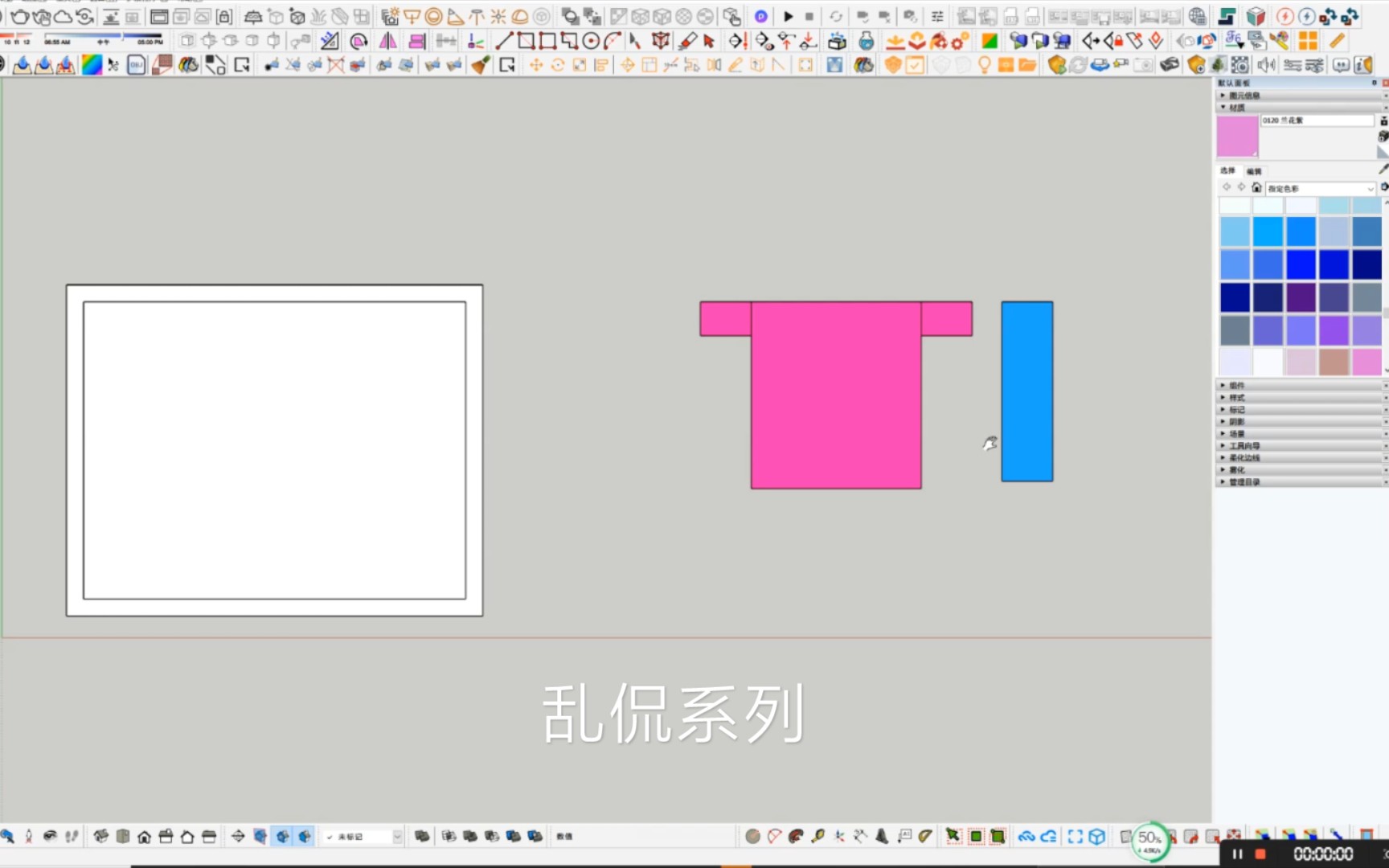Click the zoom extents icon in bottom toolbar
The width and height of the screenshot is (1389, 868).
point(1076,837)
